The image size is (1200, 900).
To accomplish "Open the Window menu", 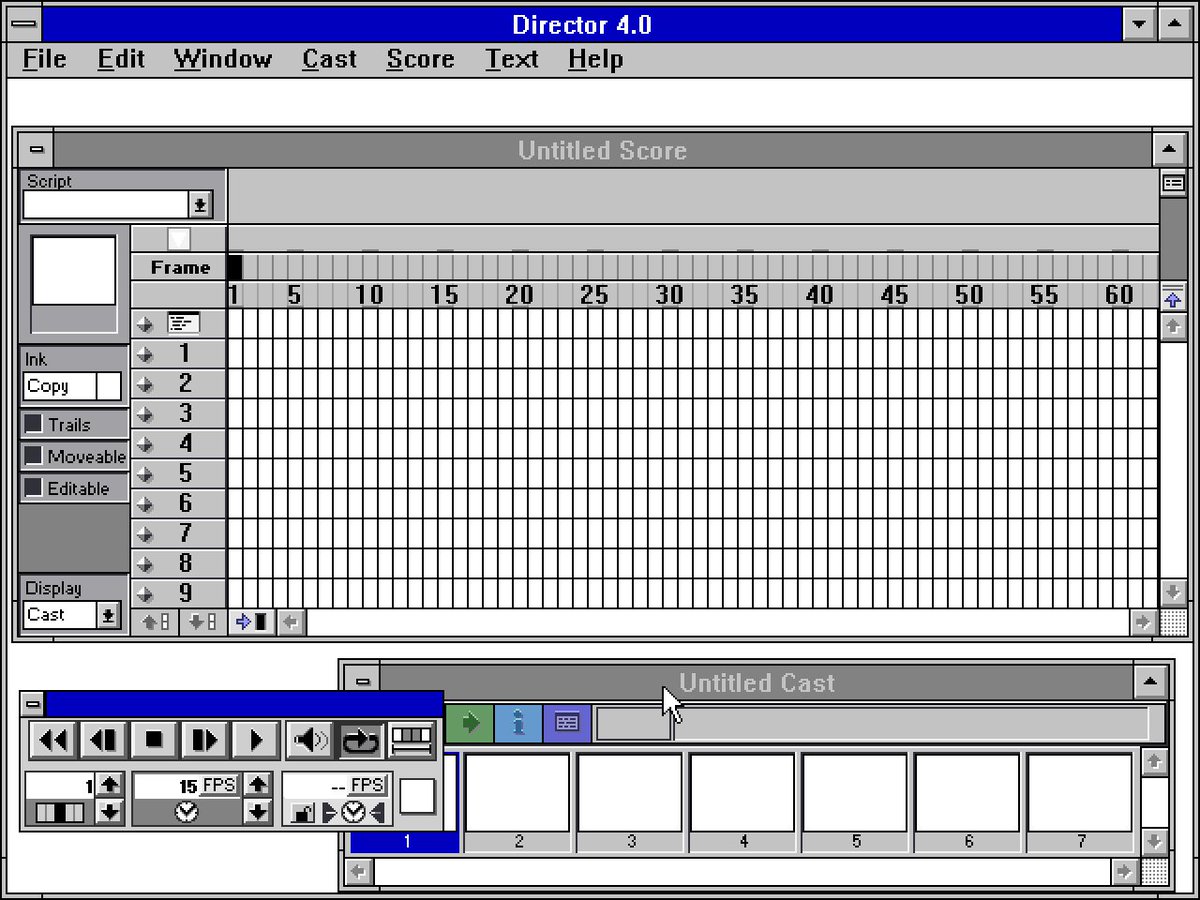I will pos(222,59).
